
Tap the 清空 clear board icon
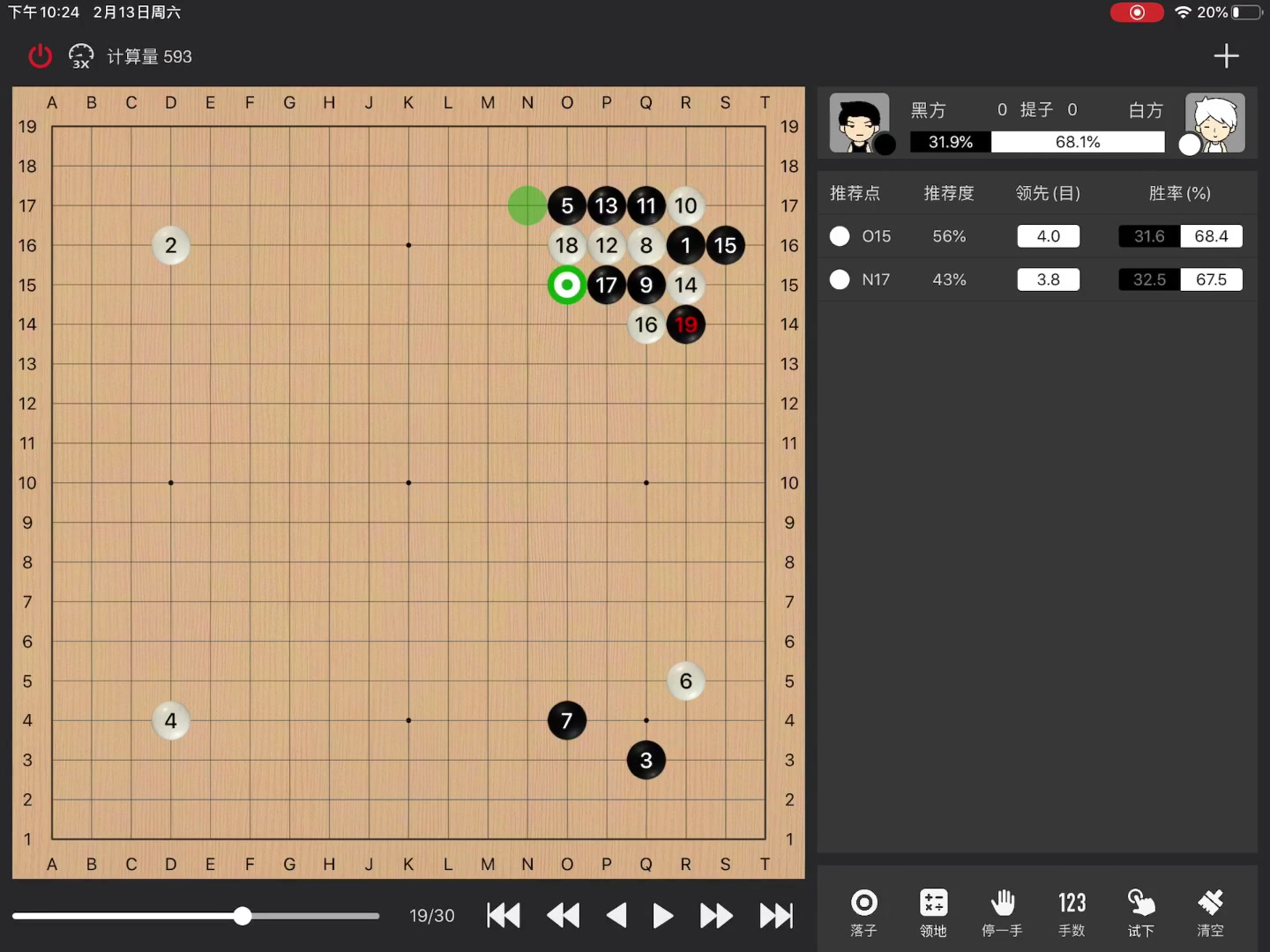point(1210,912)
